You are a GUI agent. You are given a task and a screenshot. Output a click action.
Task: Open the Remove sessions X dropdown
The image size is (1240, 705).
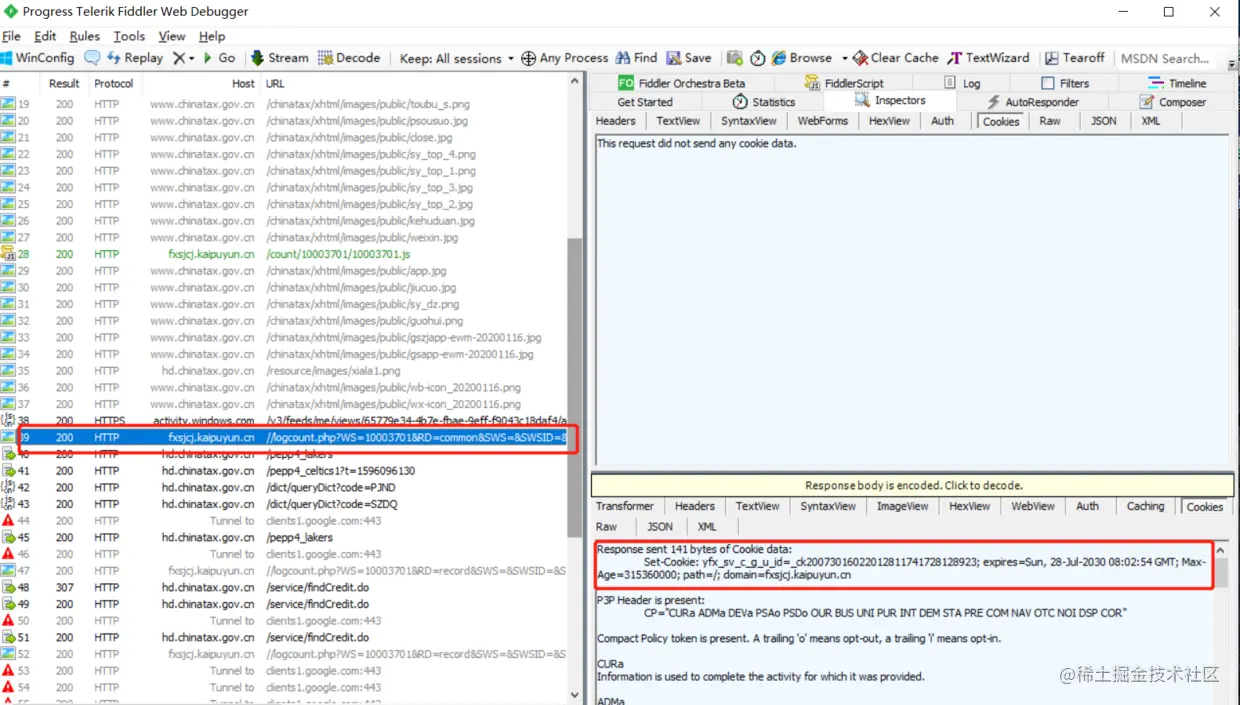point(184,58)
